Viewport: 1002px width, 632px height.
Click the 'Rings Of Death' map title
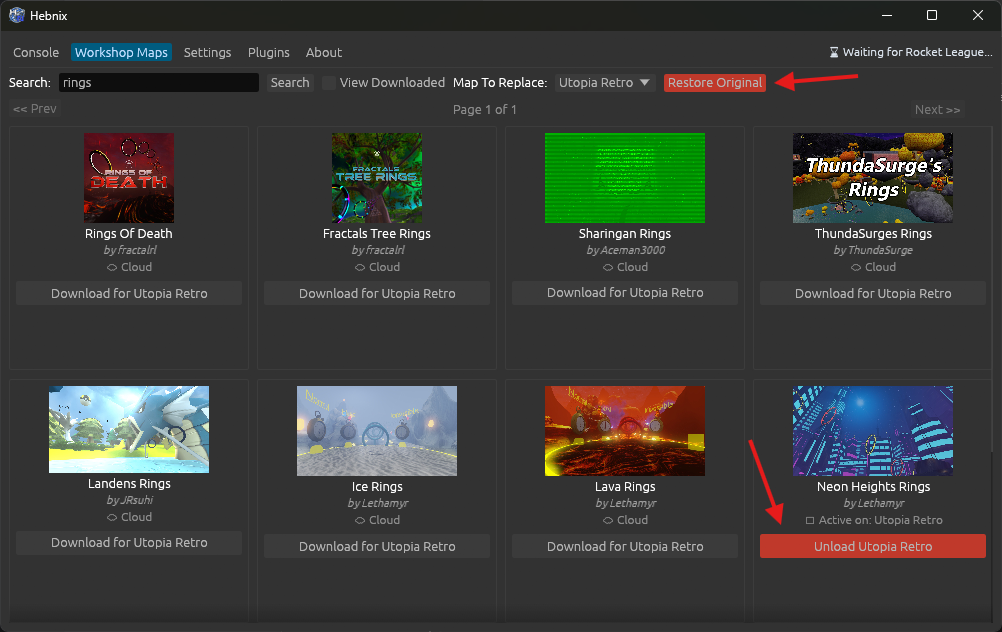[x=129, y=233]
